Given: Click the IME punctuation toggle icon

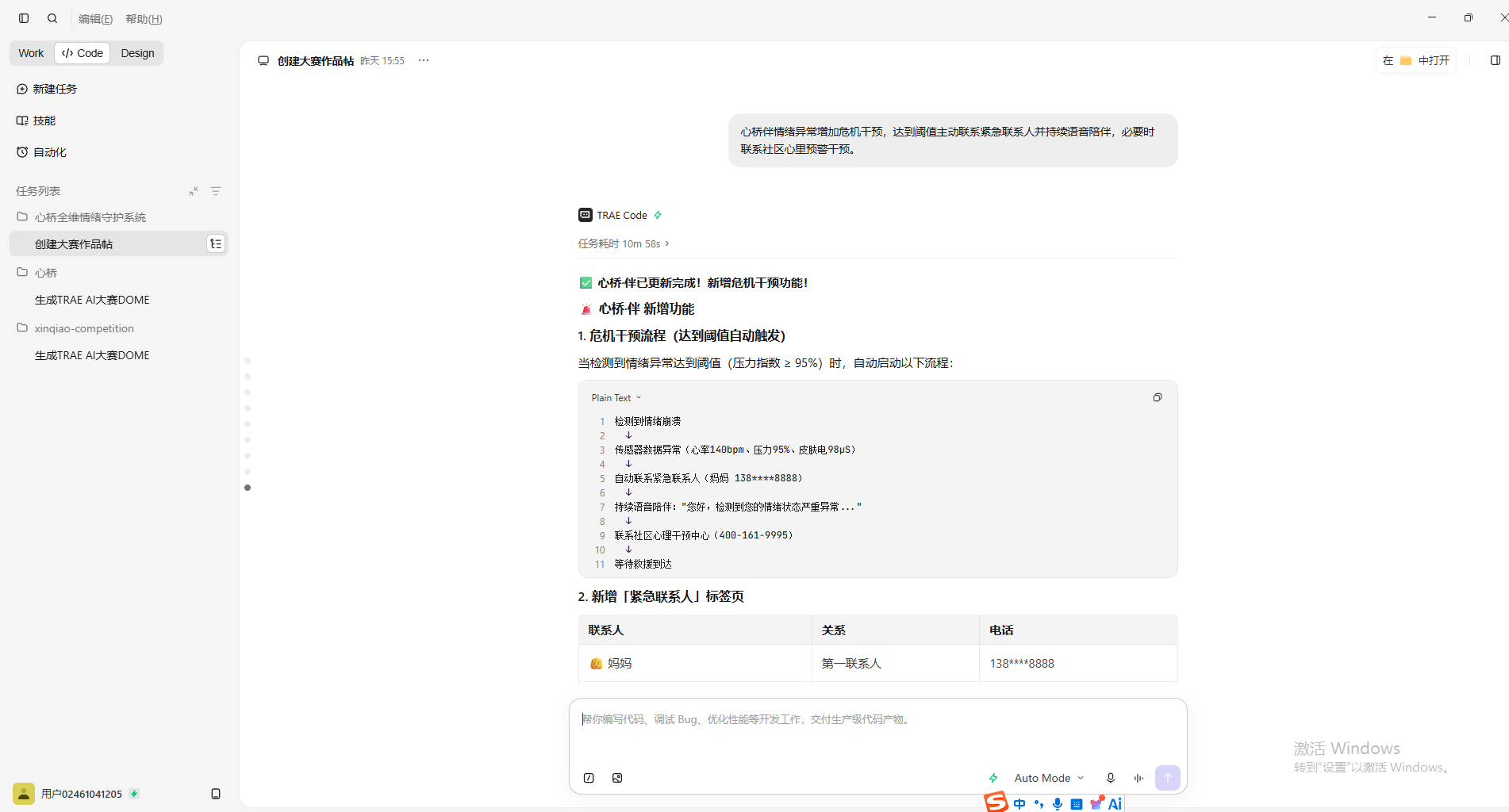Looking at the screenshot, I should pos(1039,803).
